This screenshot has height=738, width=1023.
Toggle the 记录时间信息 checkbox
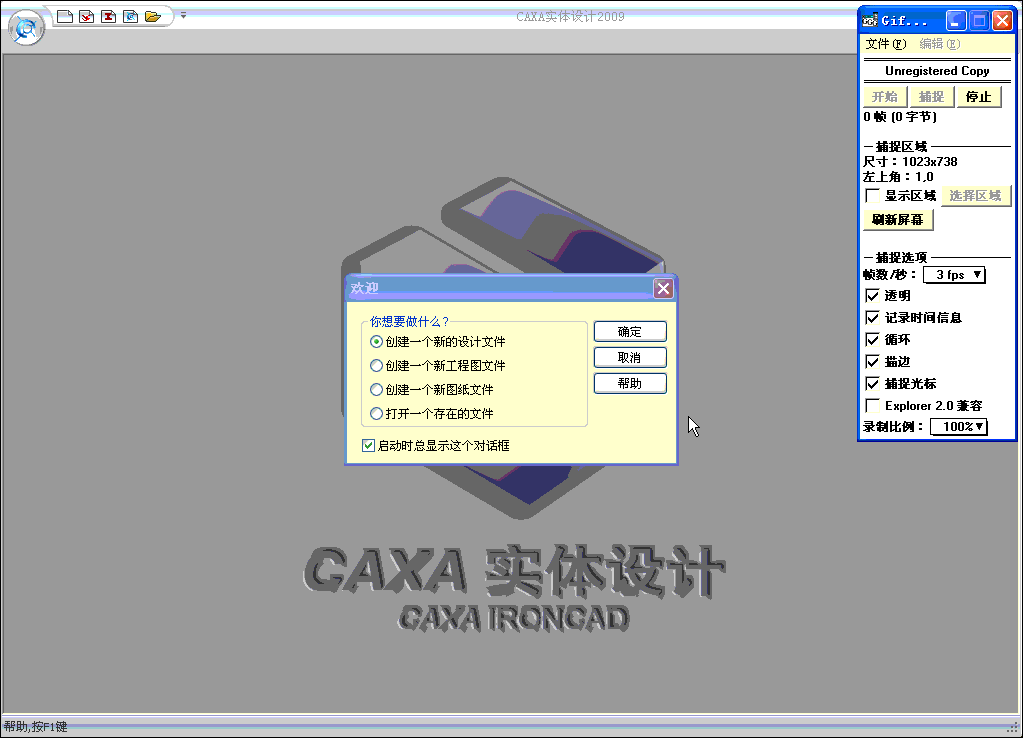872,318
